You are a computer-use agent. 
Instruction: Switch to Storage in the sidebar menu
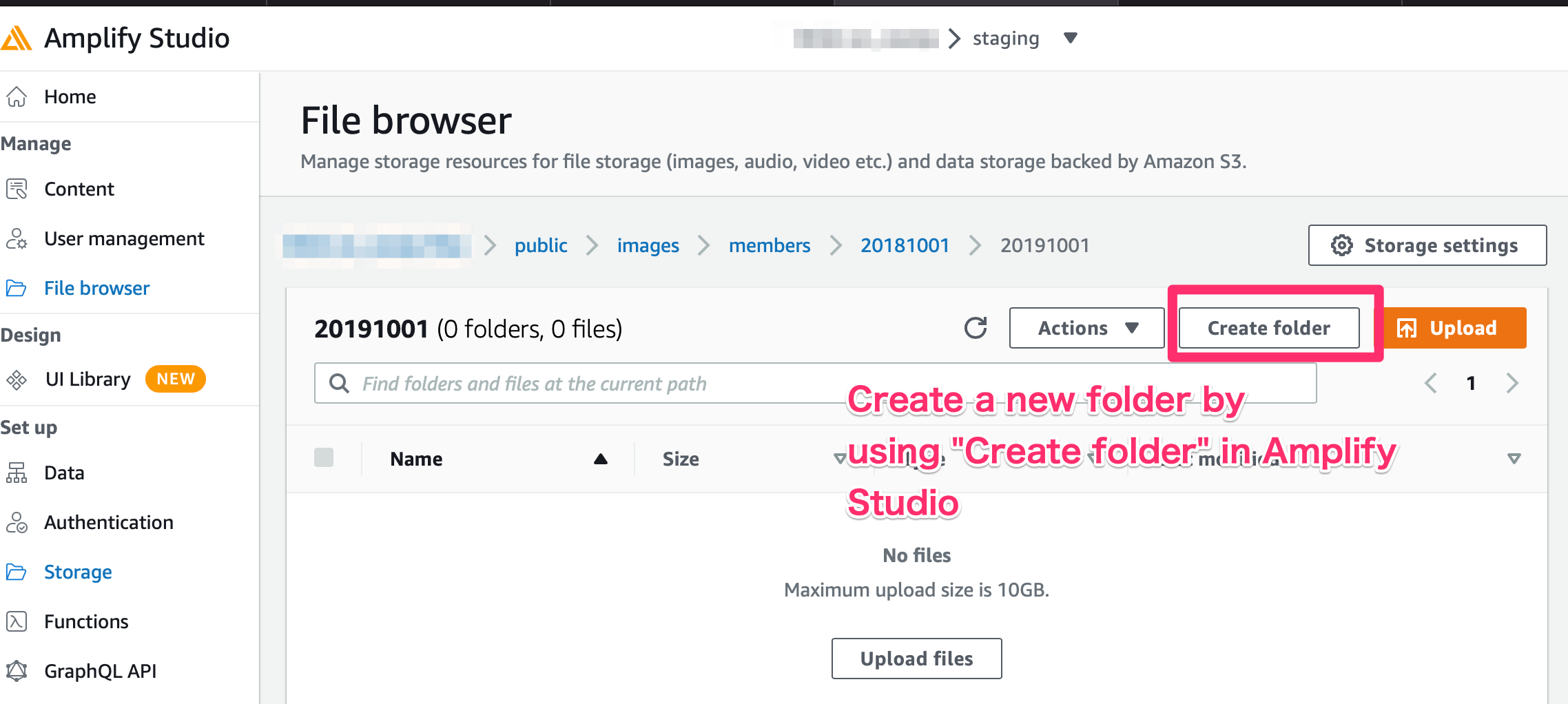click(17, 572)
